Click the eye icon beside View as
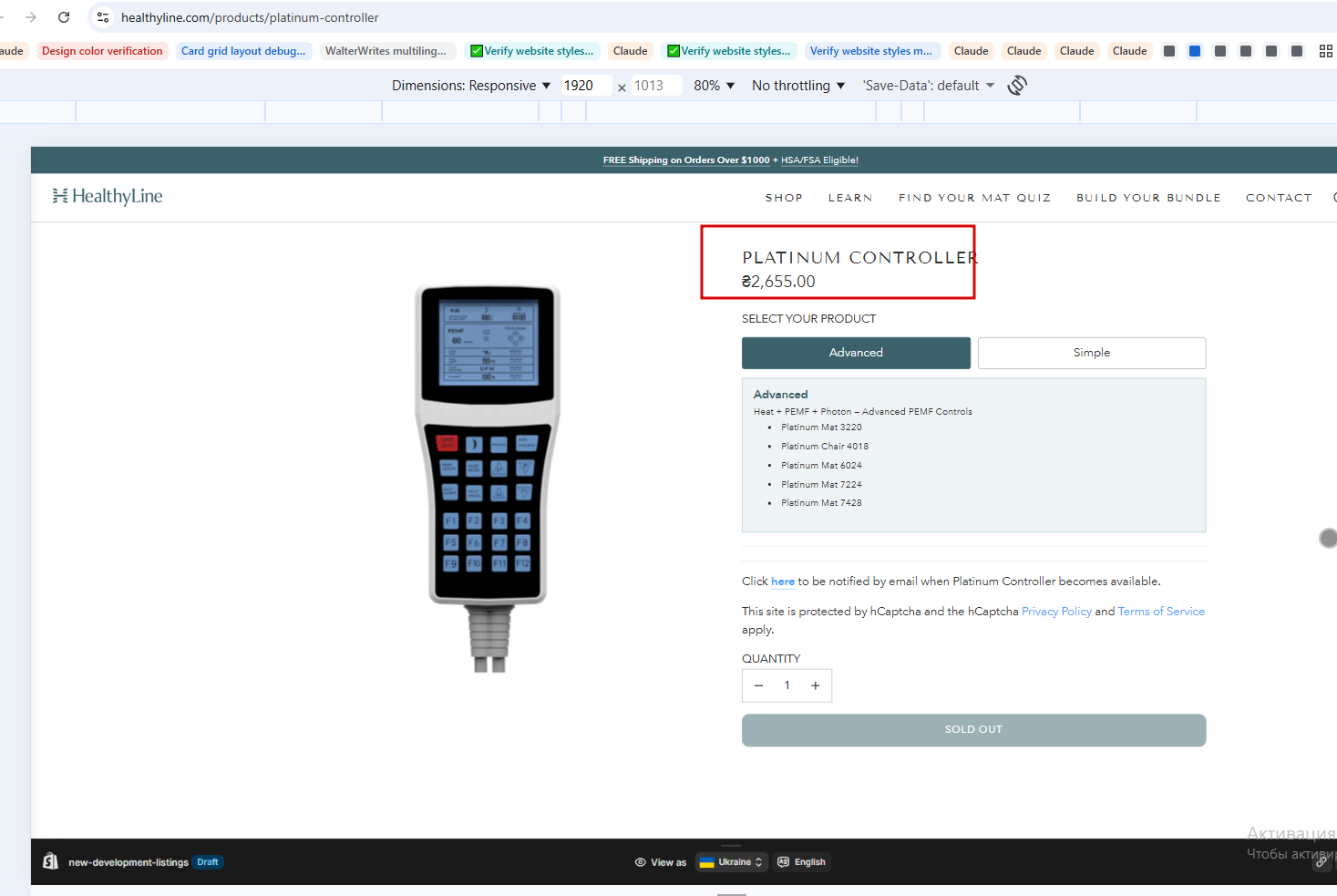The height and width of the screenshot is (896, 1337). click(641, 862)
